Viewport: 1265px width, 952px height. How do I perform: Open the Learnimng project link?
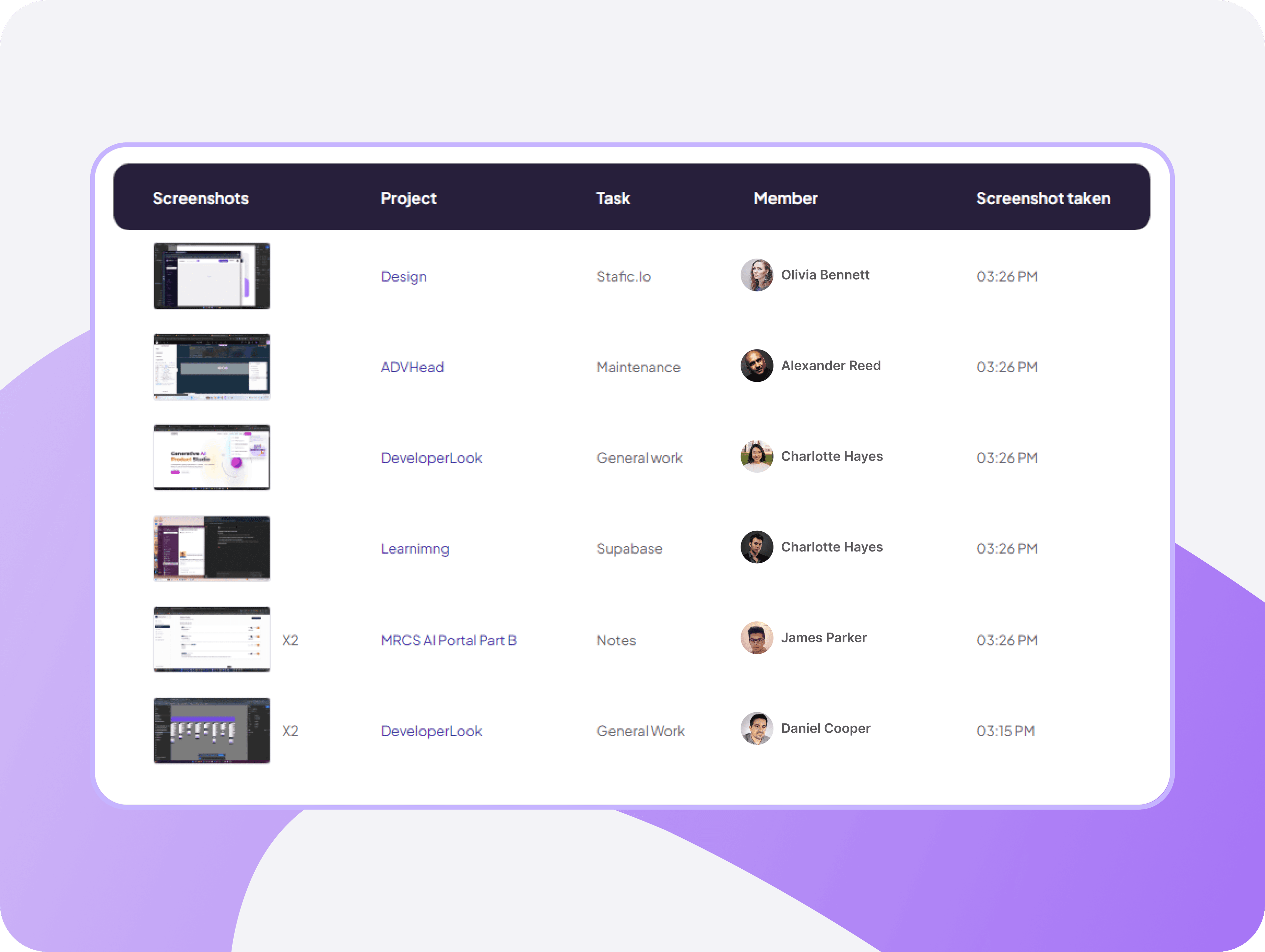[x=415, y=548]
